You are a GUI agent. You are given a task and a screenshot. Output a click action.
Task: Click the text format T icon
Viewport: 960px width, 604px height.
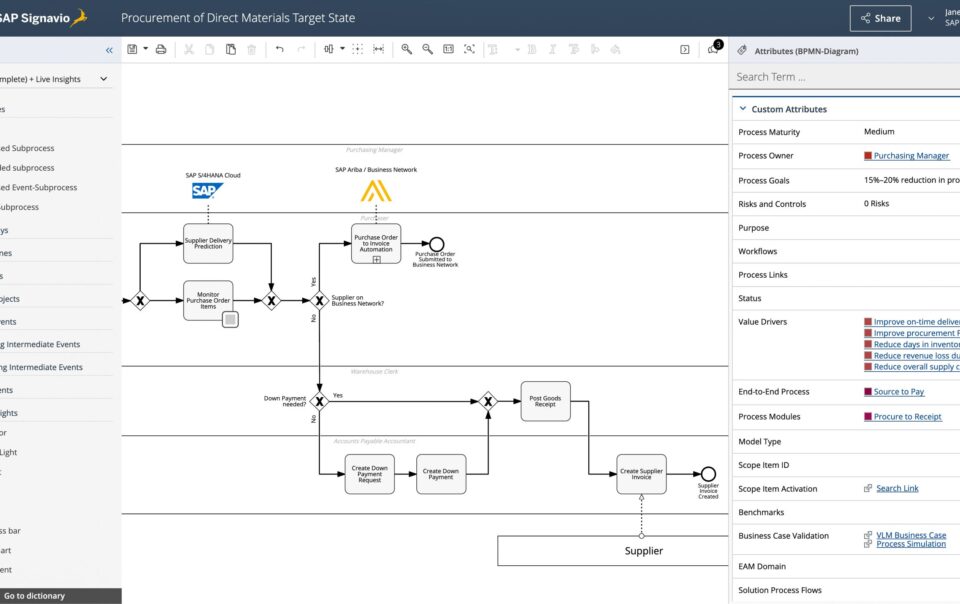tap(493, 49)
